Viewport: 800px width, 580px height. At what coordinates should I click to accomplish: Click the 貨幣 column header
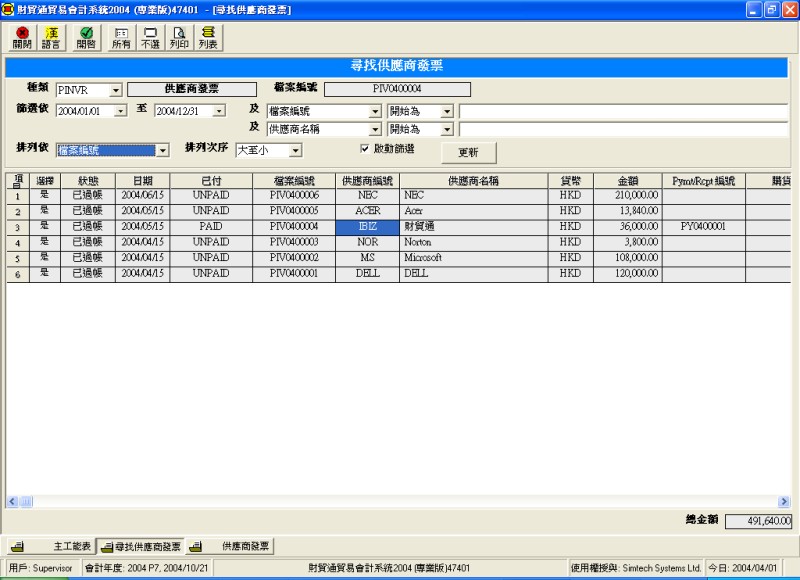[570, 181]
